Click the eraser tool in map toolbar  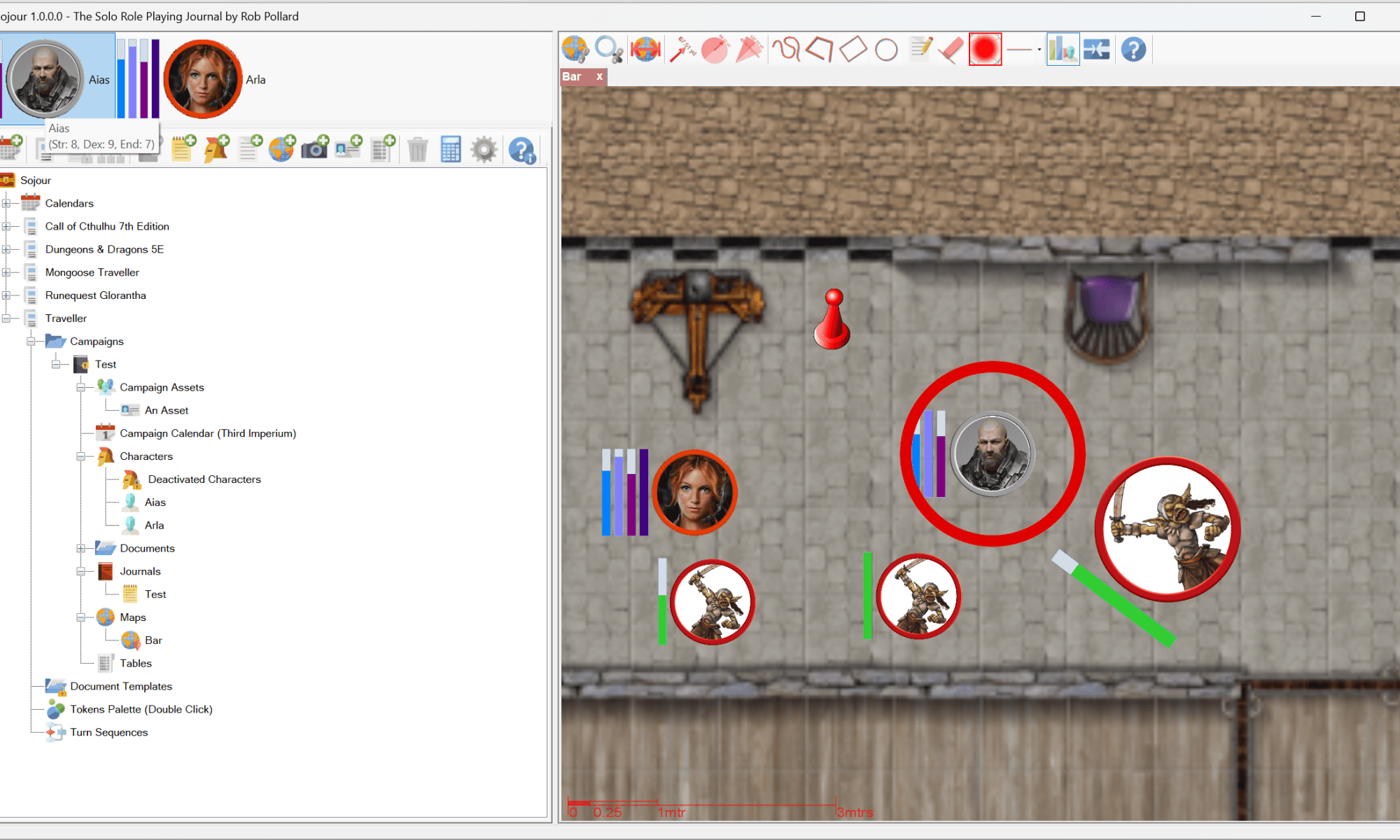pyautogui.click(x=951, y=50)
